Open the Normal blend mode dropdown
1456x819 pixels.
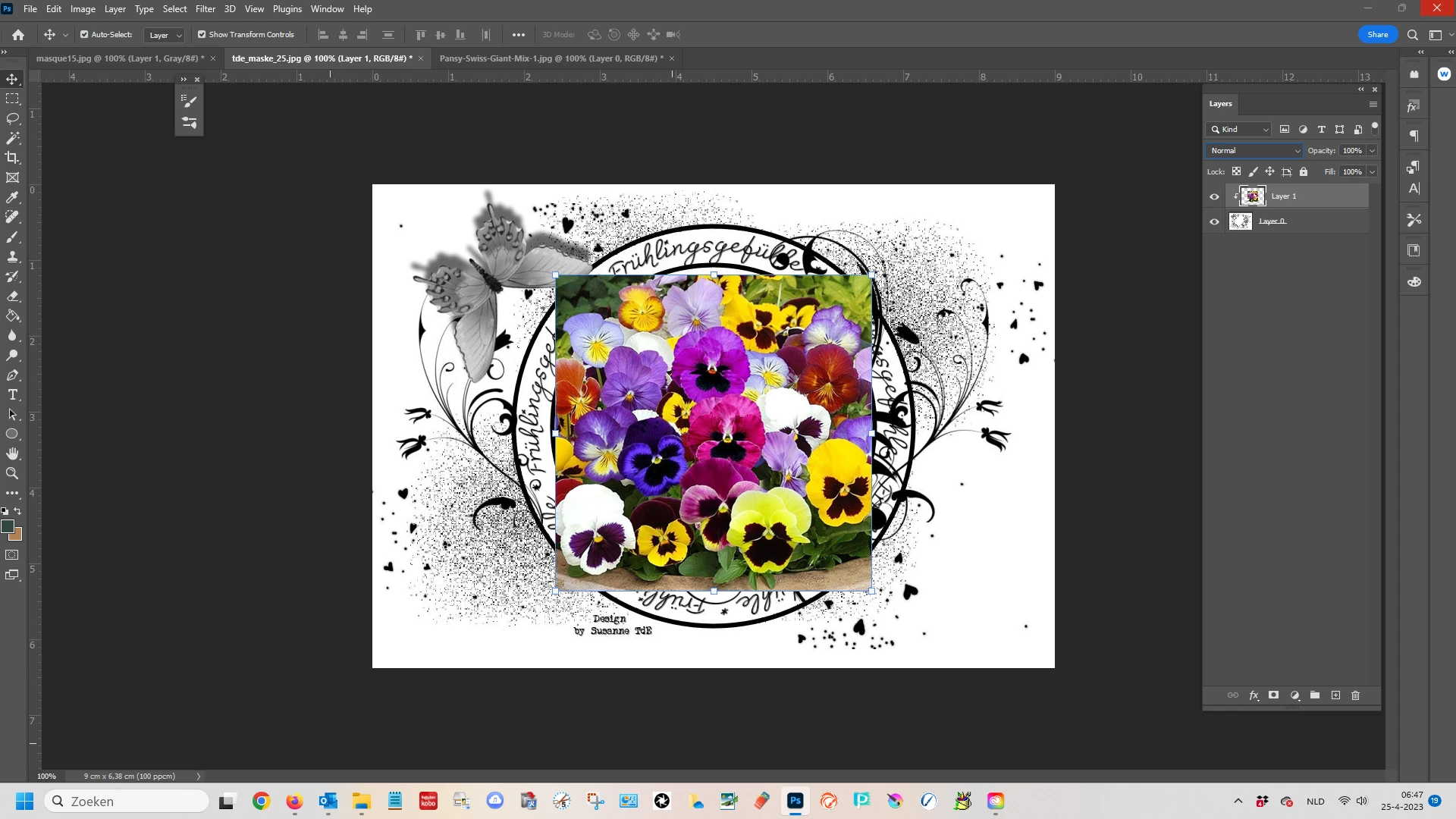click(1254, 151)
